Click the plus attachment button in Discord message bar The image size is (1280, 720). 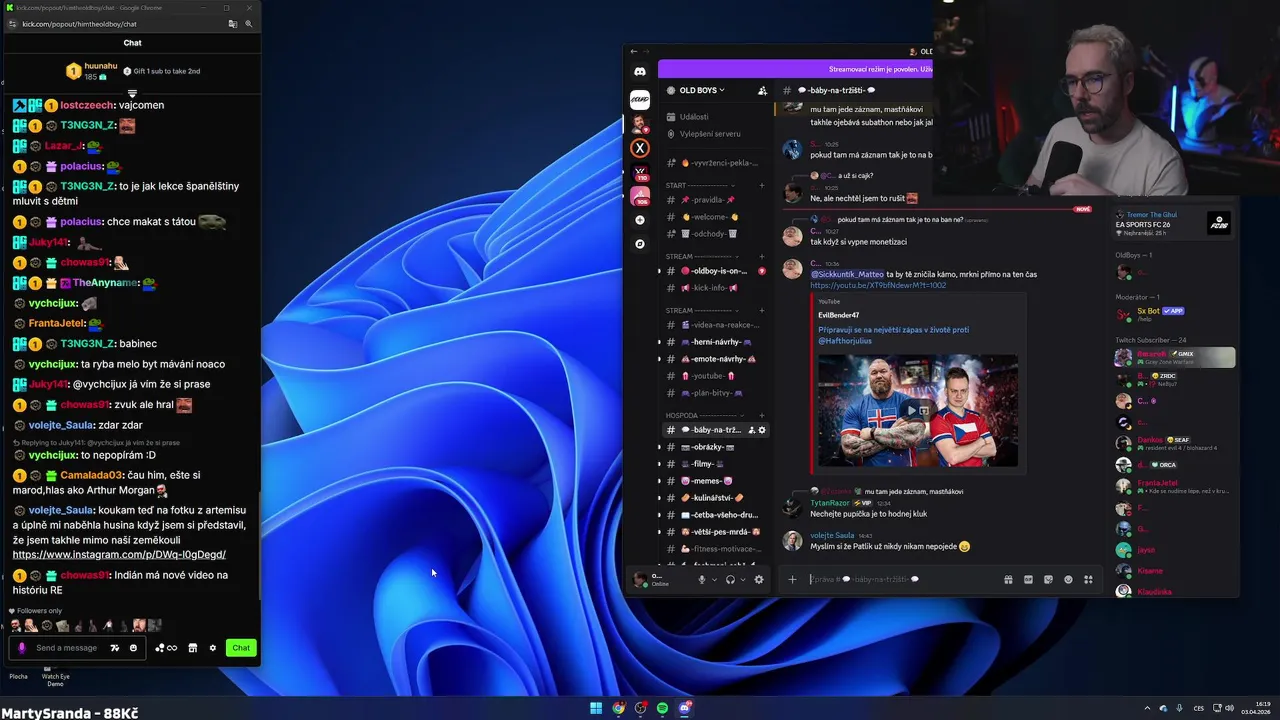pos(792,579)
